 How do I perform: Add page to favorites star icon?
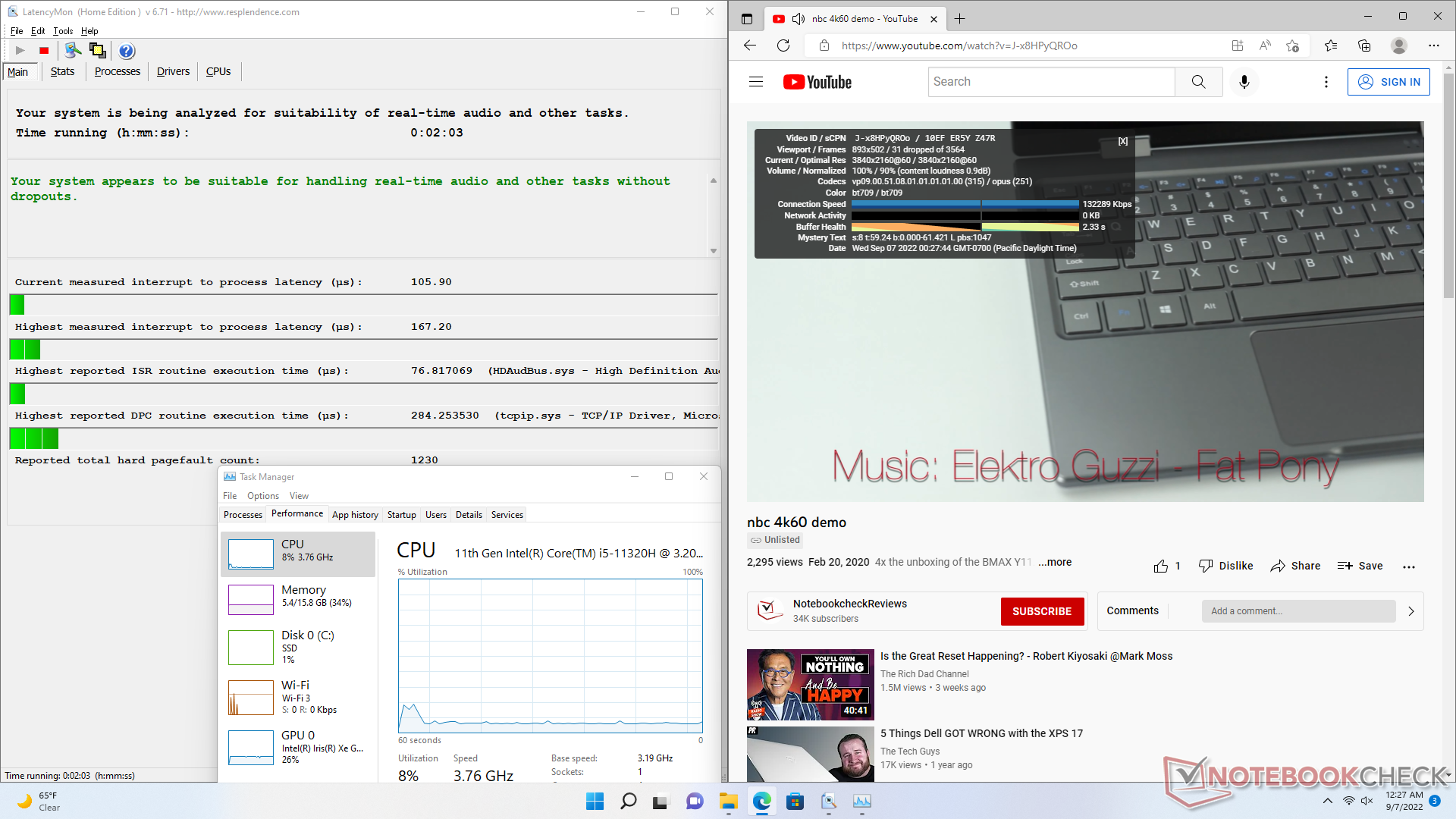click(1293, 45)
